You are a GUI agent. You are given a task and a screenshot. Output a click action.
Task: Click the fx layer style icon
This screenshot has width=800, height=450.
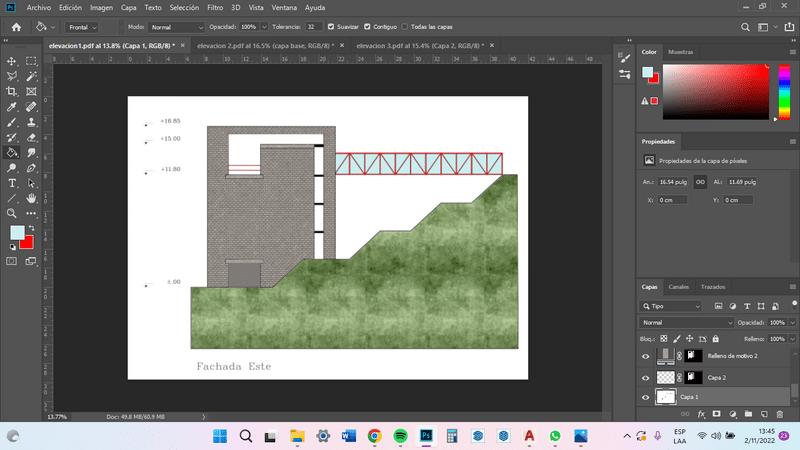[702, 413]
